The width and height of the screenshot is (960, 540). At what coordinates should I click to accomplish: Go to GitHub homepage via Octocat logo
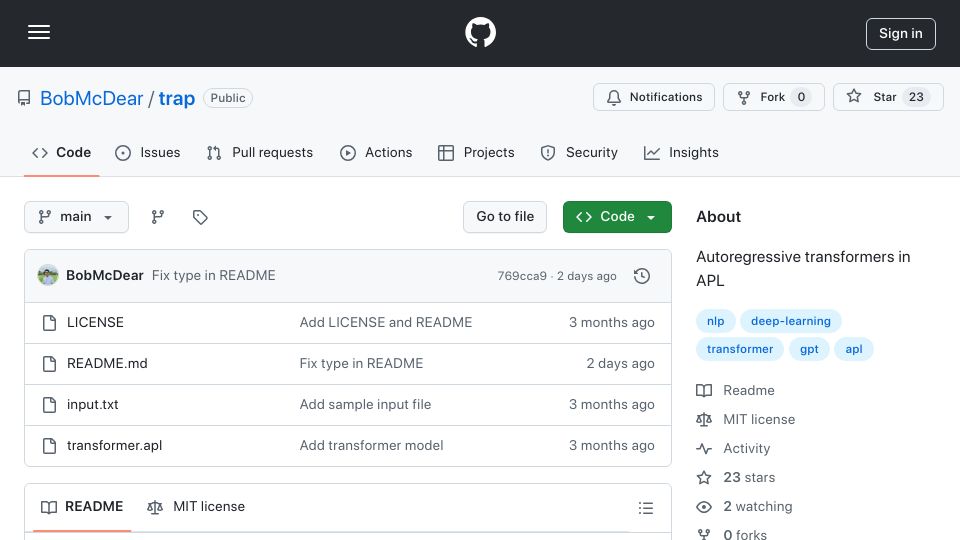(x=480, y=32)
